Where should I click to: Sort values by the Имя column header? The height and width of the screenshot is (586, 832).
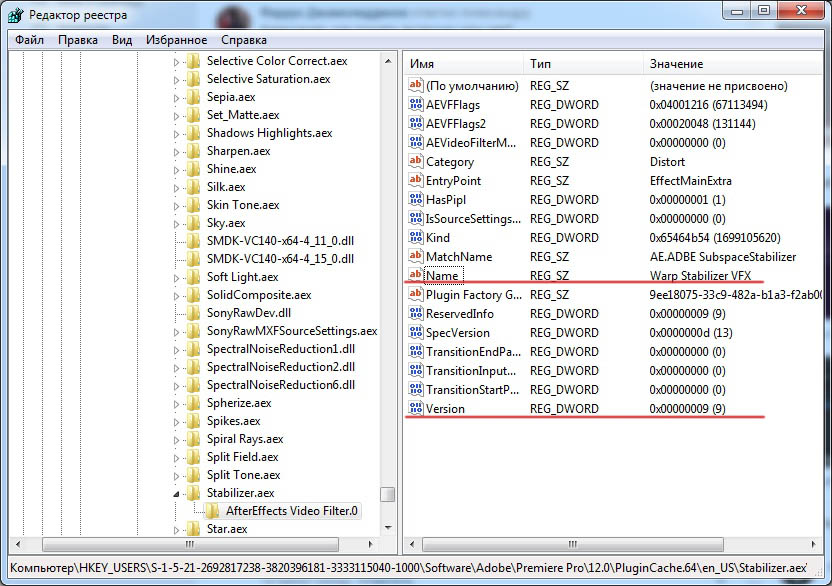click(x=463, y=64)
